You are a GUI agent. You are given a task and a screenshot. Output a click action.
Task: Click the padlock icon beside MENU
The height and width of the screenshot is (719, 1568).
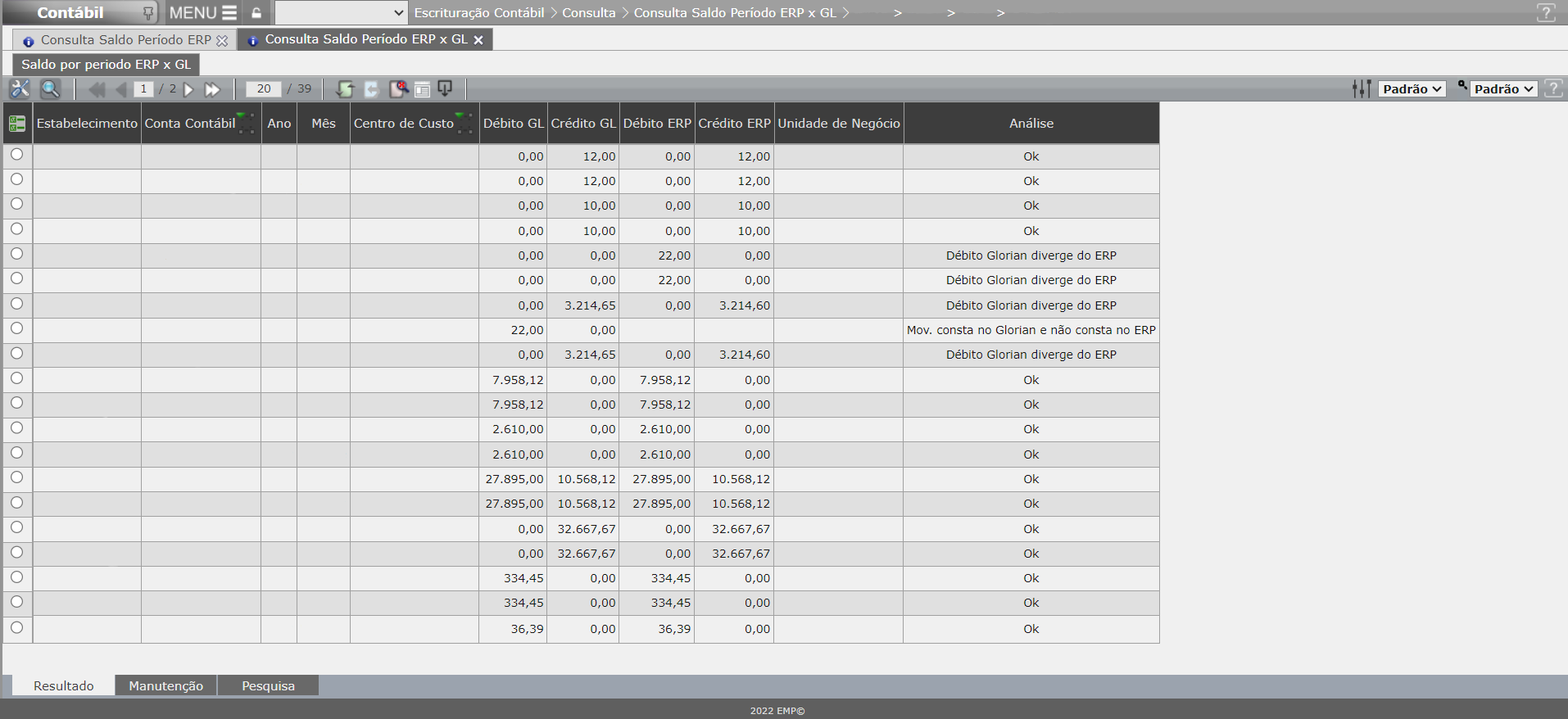pos(256,13)
